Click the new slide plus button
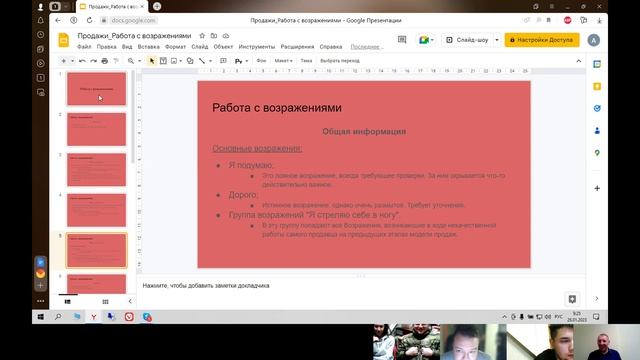 pos(63,61)
